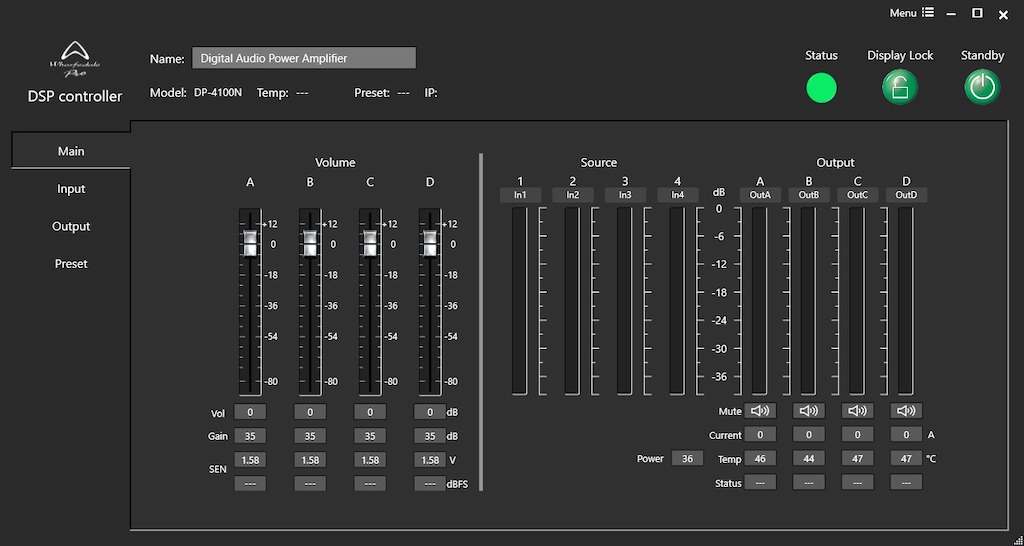Select the Main tab
Image resolution: width=1024 pixels, height=546 pixels.
[x=71, y=151]
